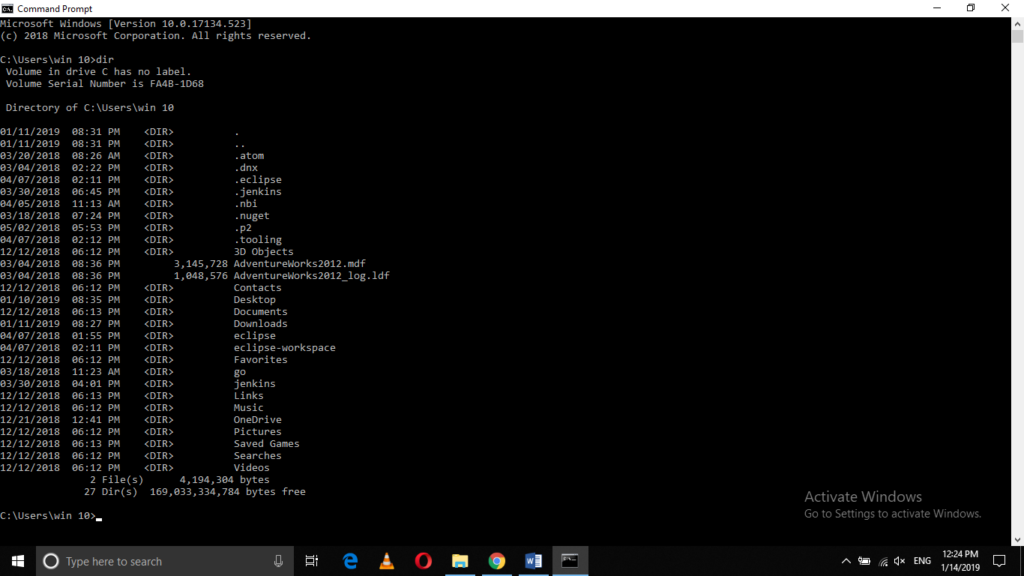This screenshot has height=576, width=1024.
Task: Open the Start menu
Action: [17, 561]
